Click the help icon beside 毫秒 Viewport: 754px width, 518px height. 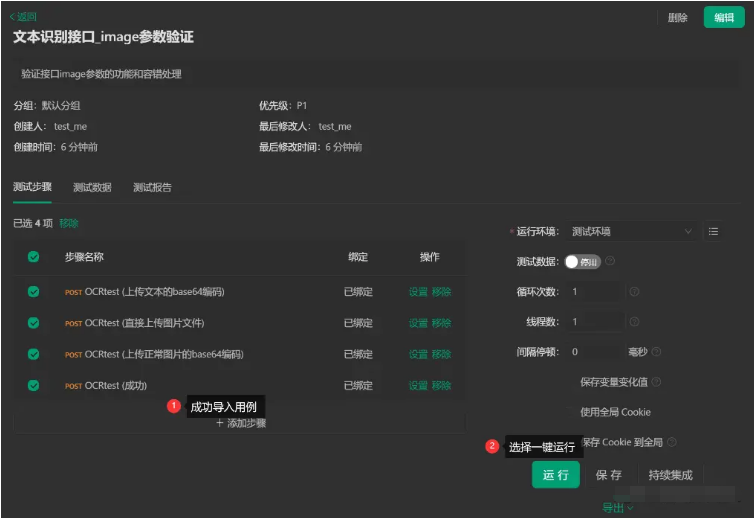(x=656, y=352)
